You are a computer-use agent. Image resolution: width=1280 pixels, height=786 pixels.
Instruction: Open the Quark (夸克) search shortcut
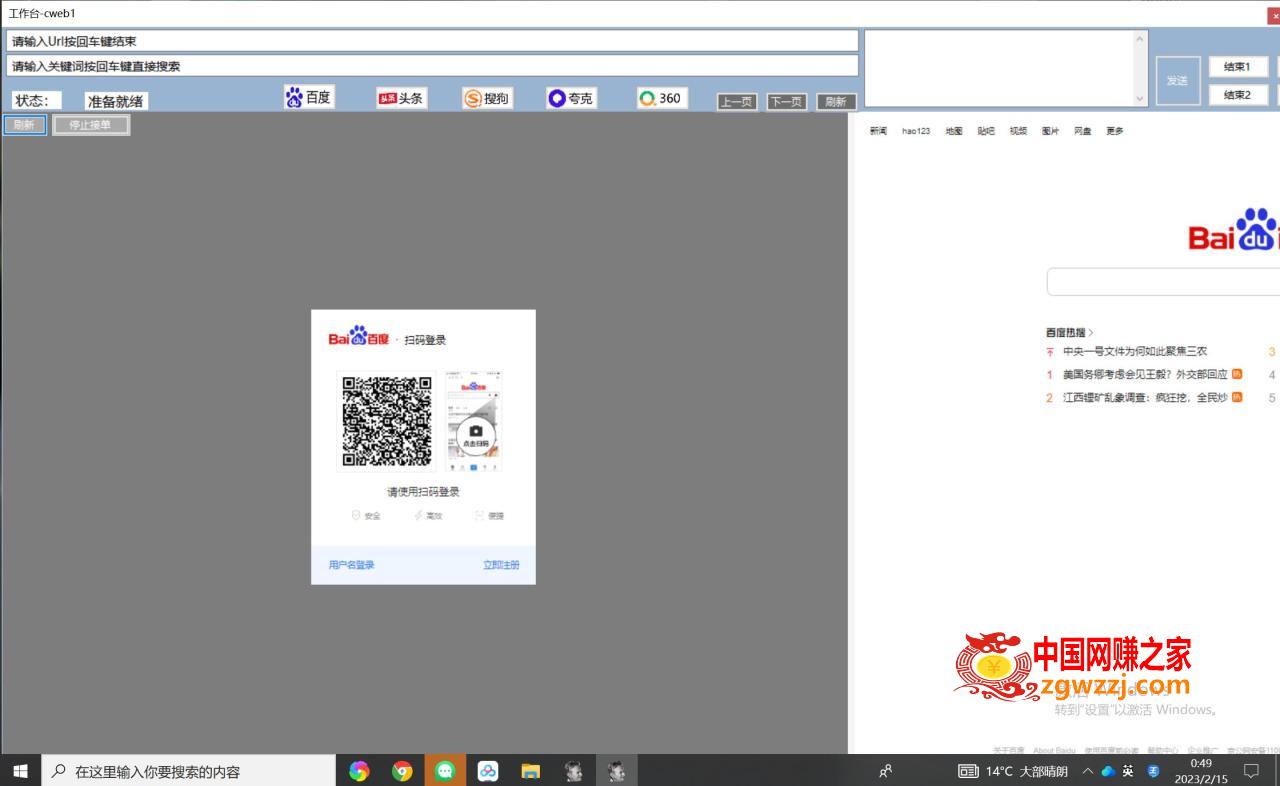pyautogui.click(x=571, y=98)
